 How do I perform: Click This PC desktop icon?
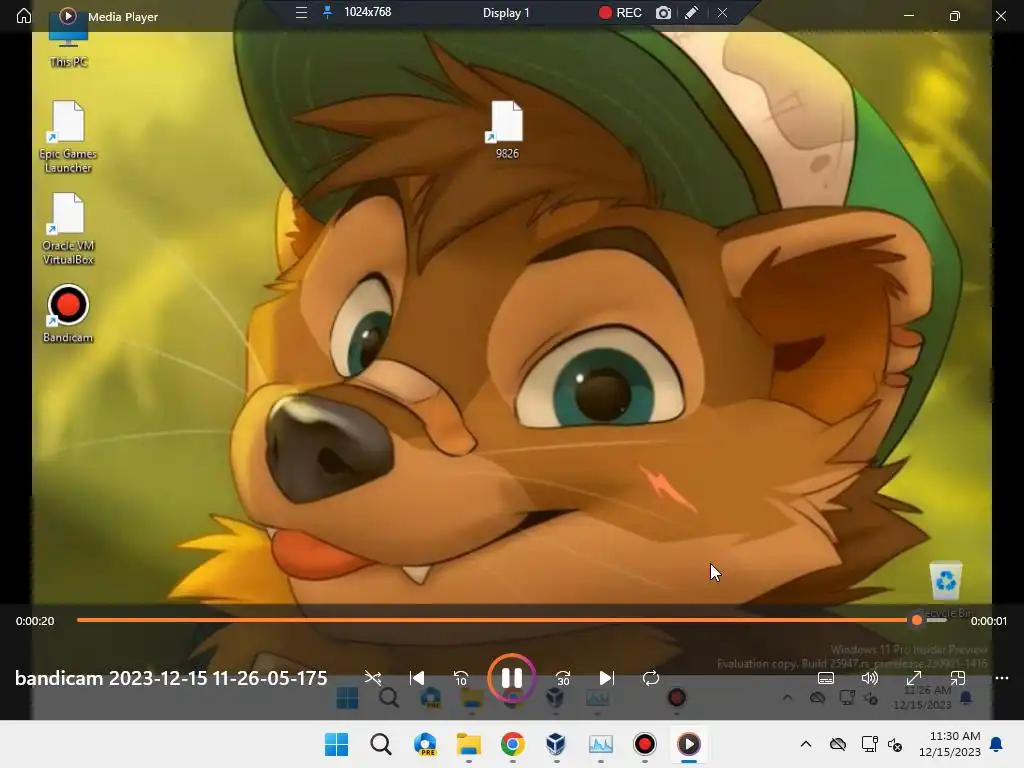point(68,40)
